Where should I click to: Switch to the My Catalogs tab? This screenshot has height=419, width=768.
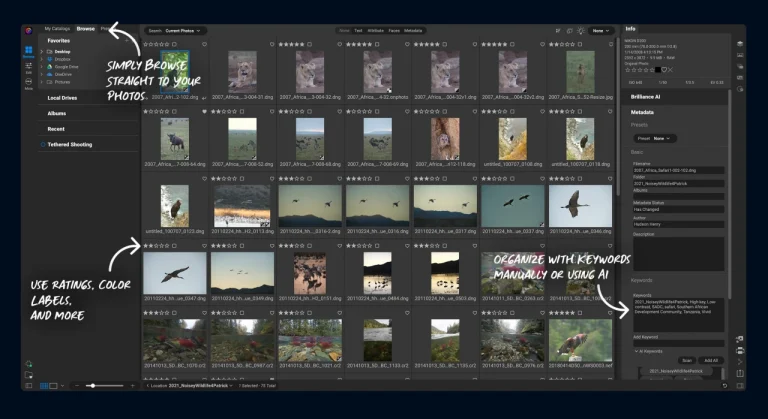tap(57, 29)
